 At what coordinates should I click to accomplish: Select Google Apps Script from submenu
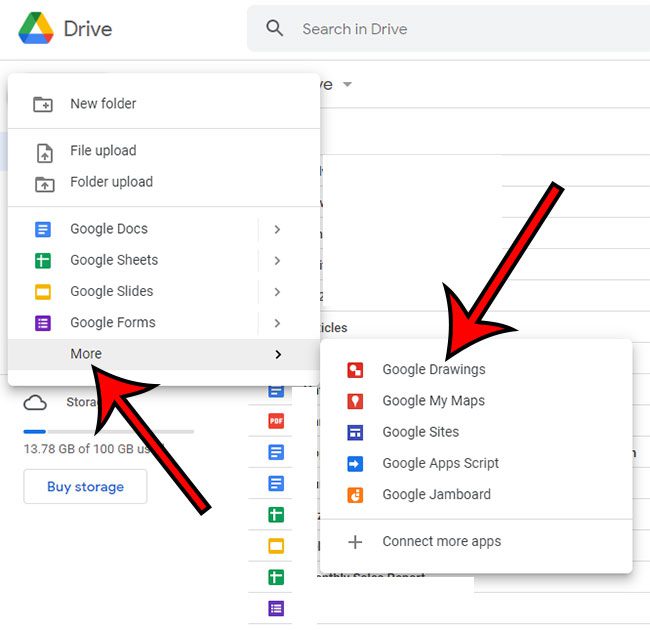click(x=476, y=463)
